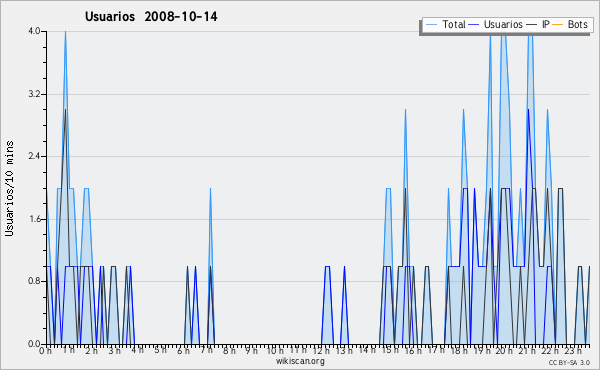Click the 'Usuarios/10 mins' y-axis label
Image resolution: width=600 pixels, height=370 pixels.
tap(9, 188)
